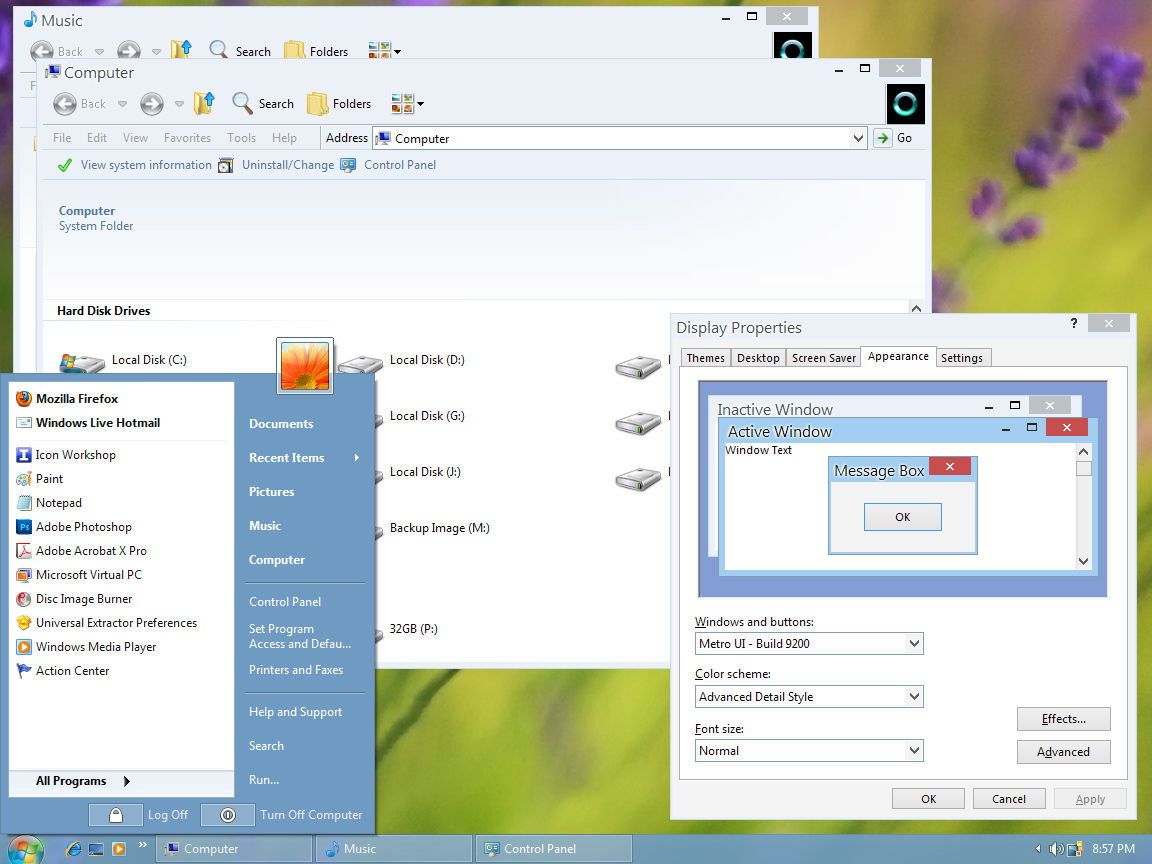
Task: Launch Icon Workshop
Action: click(x=77, y=454)
